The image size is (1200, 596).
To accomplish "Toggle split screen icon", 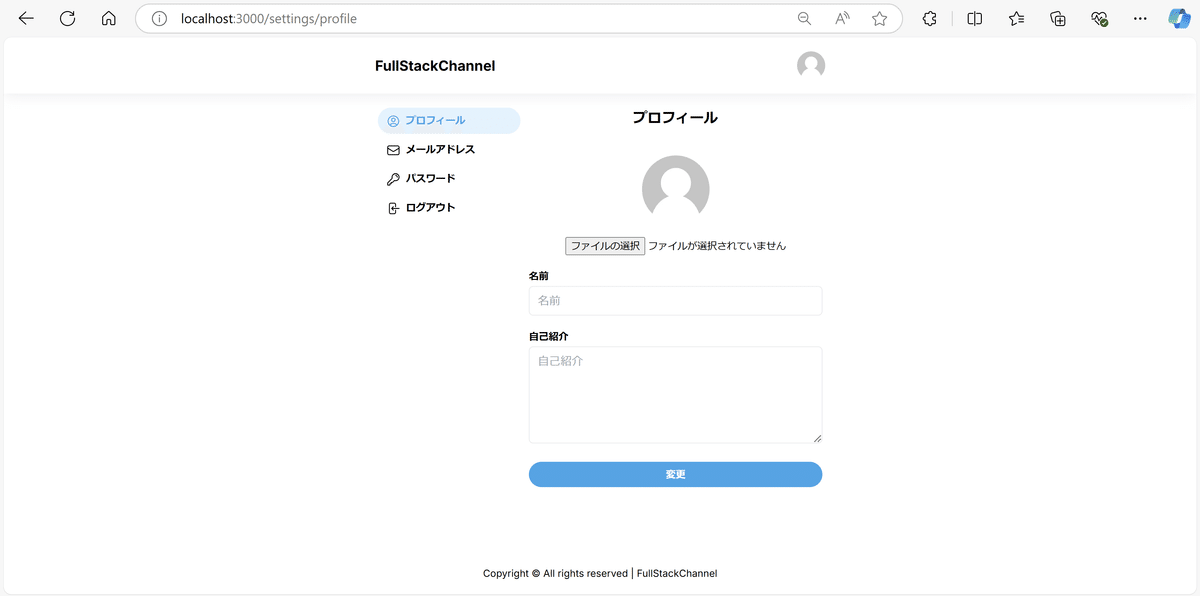I will pyautogui.click(x=975, y=18).
